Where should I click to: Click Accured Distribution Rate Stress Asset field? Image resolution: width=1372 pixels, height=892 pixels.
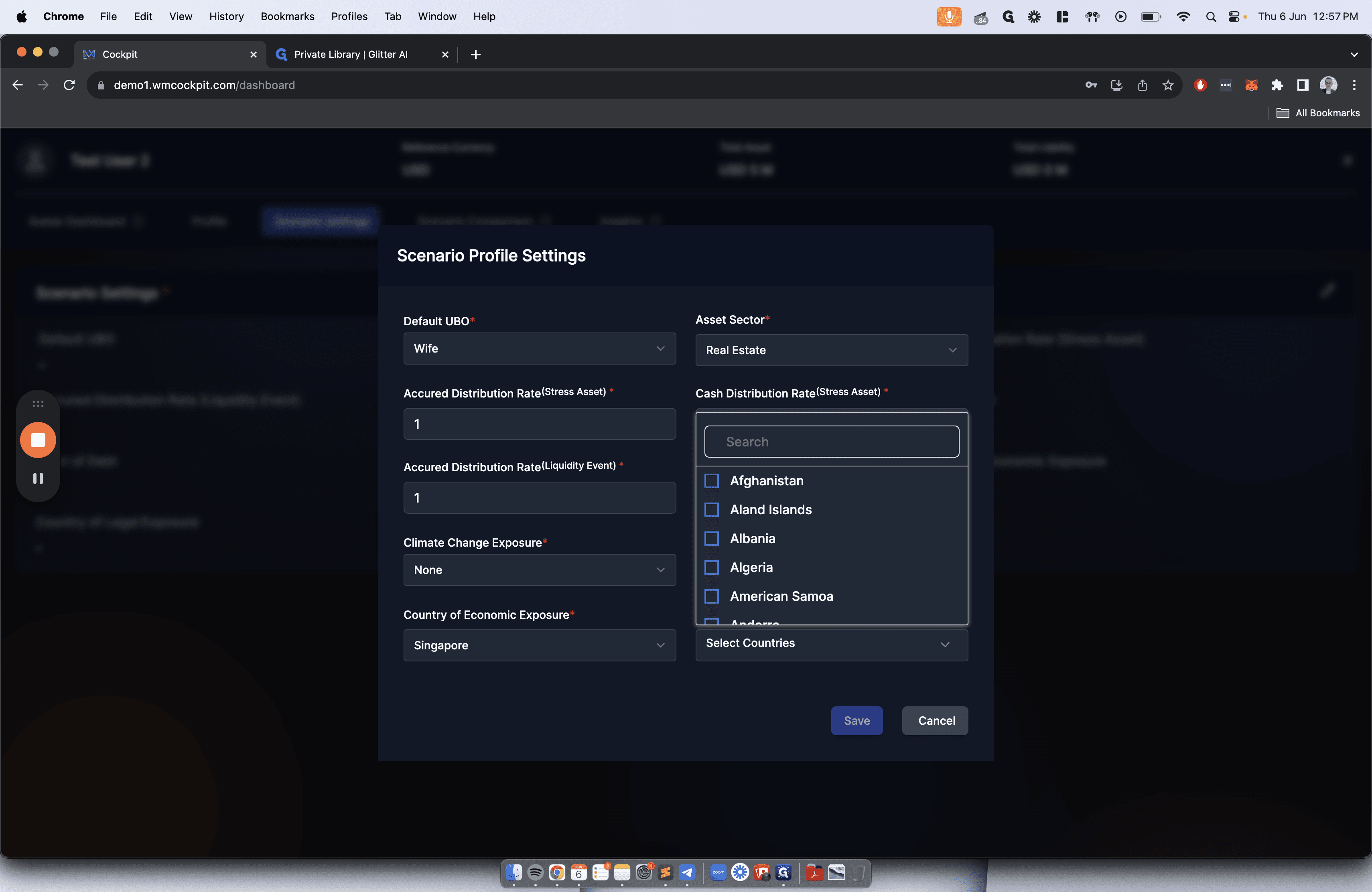(x=540, y=424)
